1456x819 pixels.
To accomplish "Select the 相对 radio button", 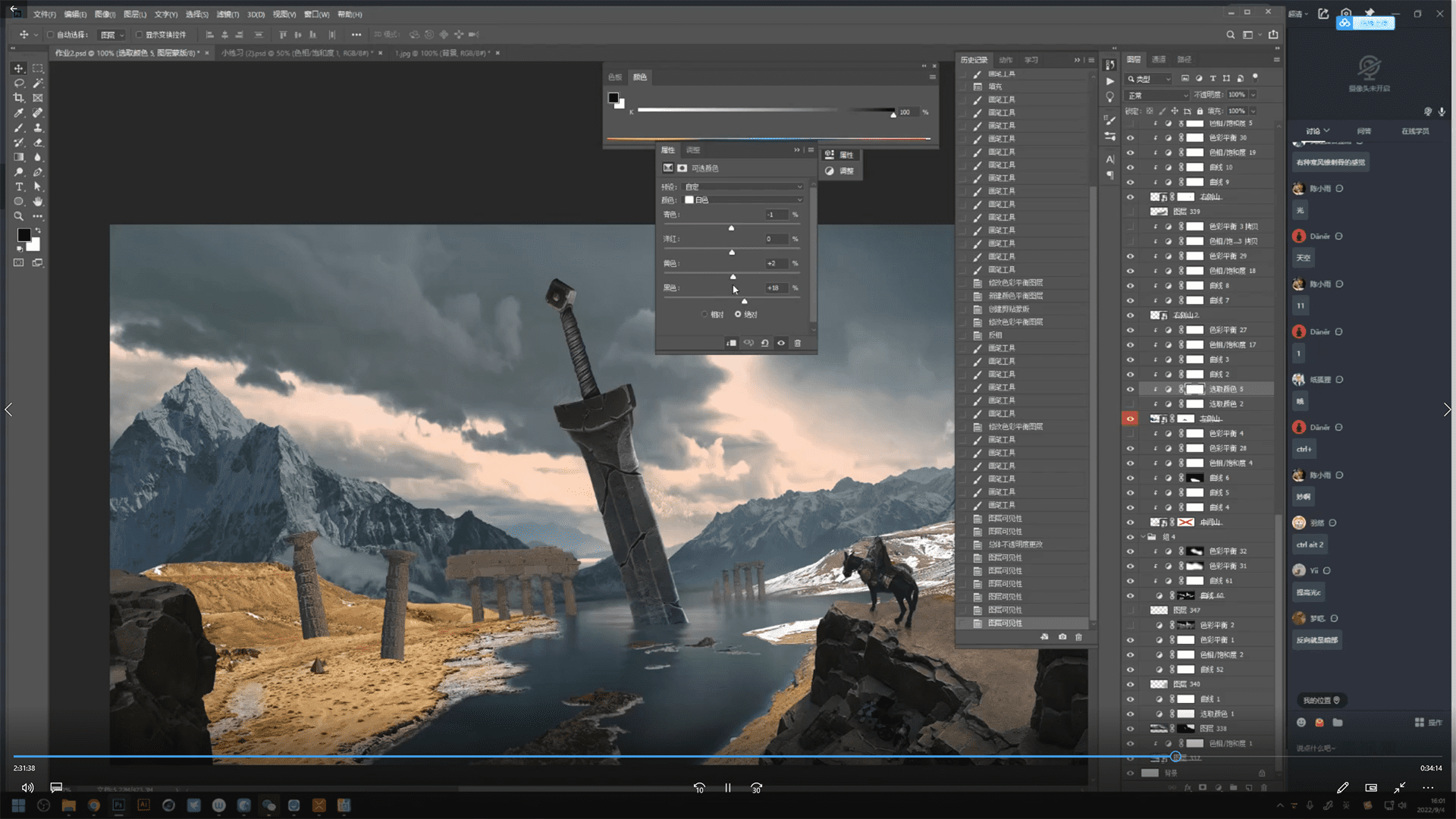I will [x=704, y=315].
